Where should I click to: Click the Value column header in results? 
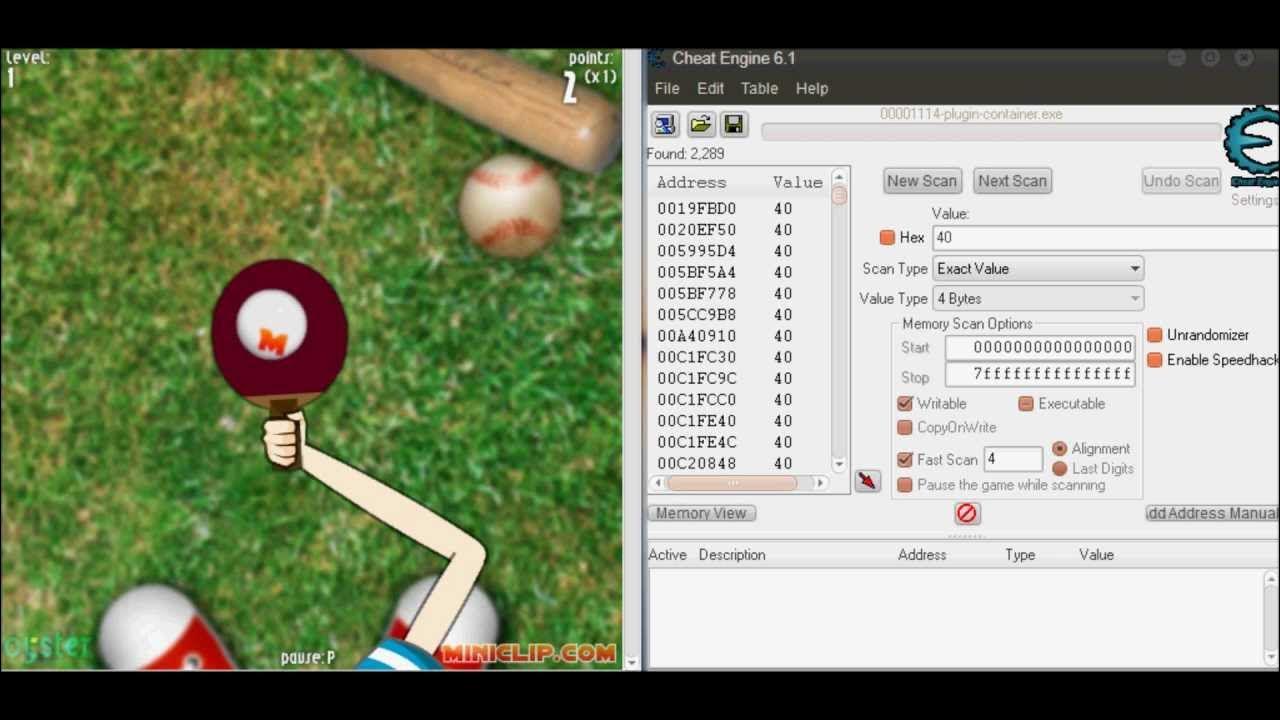point(797,182)
